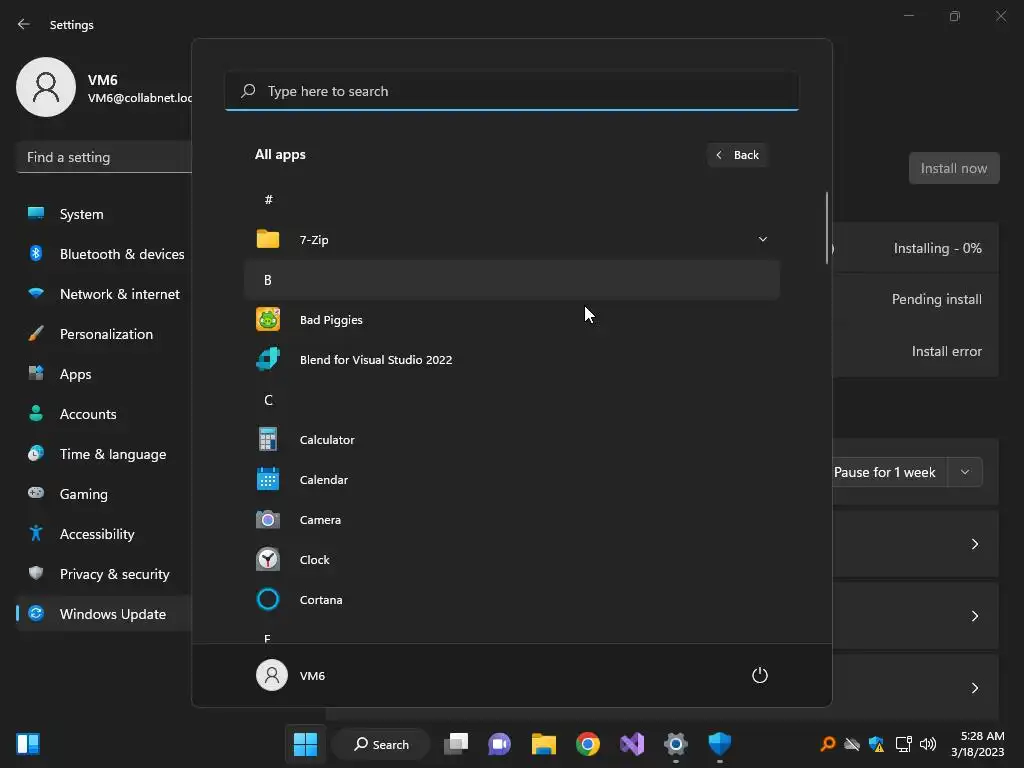The height and width of the screenshot is (768, 1024).
Task: Open volume speaker tray icon
Action: click(x=927, y=744)
